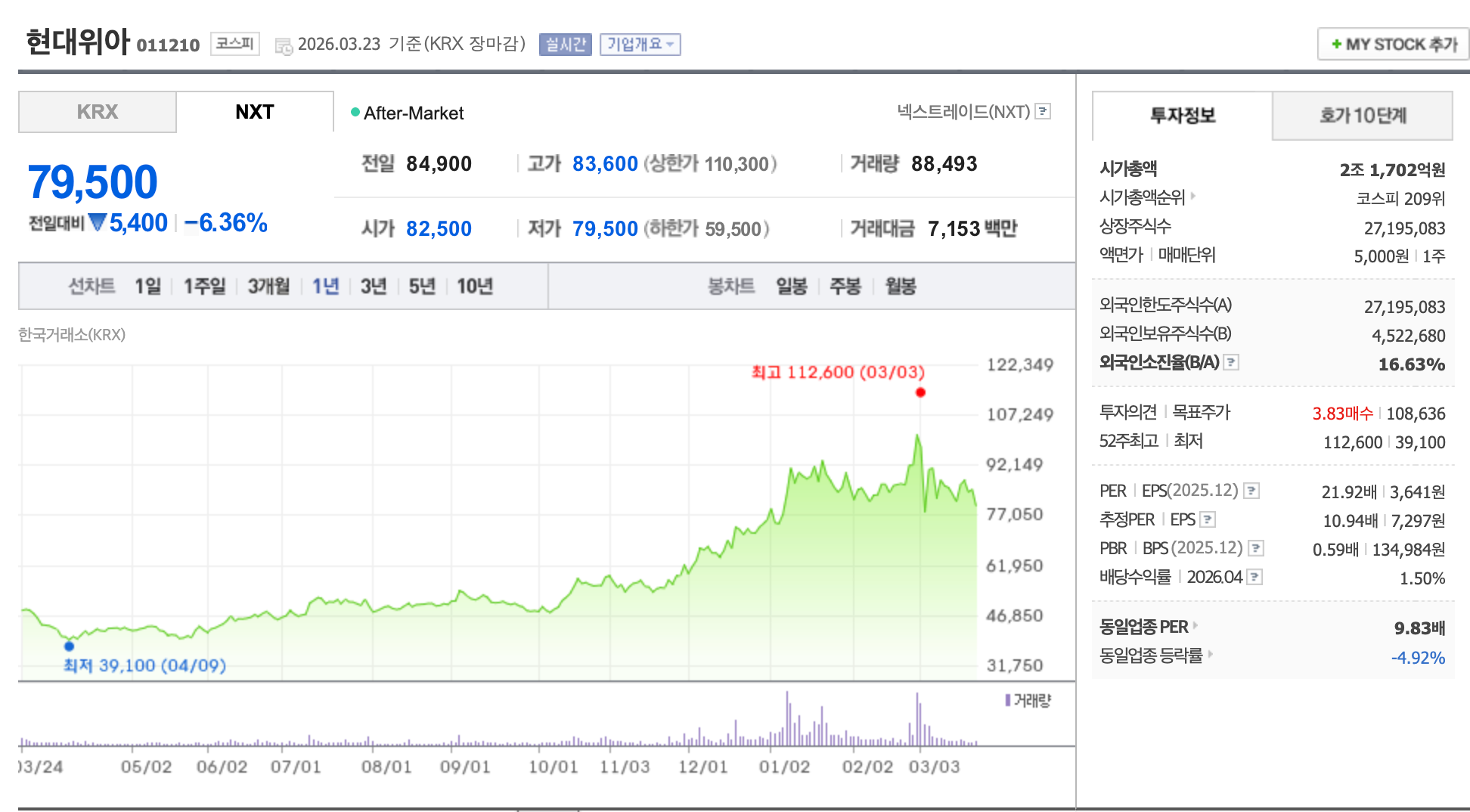Click the 코스피 209위 ranking value
The width and height of the screenshot is (1470, 812).
point(1400,199)
